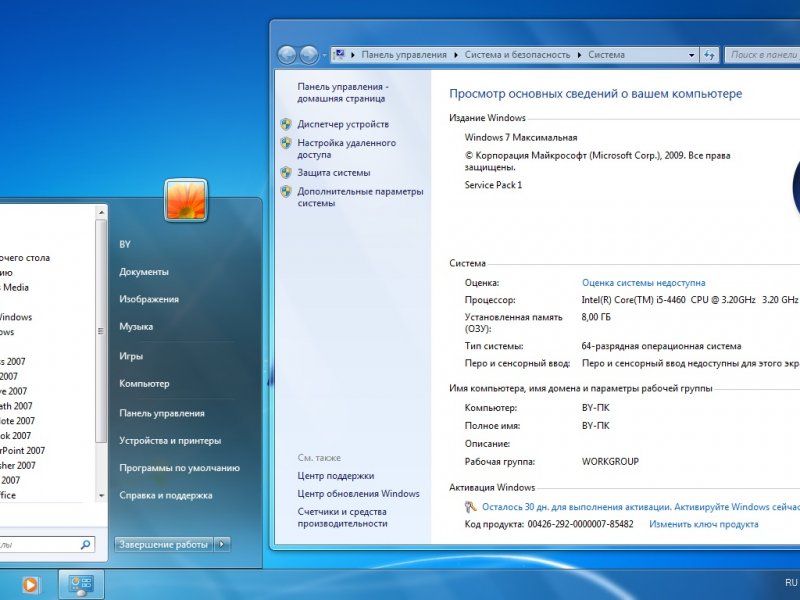800x600 pixels.
Task: Click the Start menu programs list scrollbar thumb
Action: 101,331
